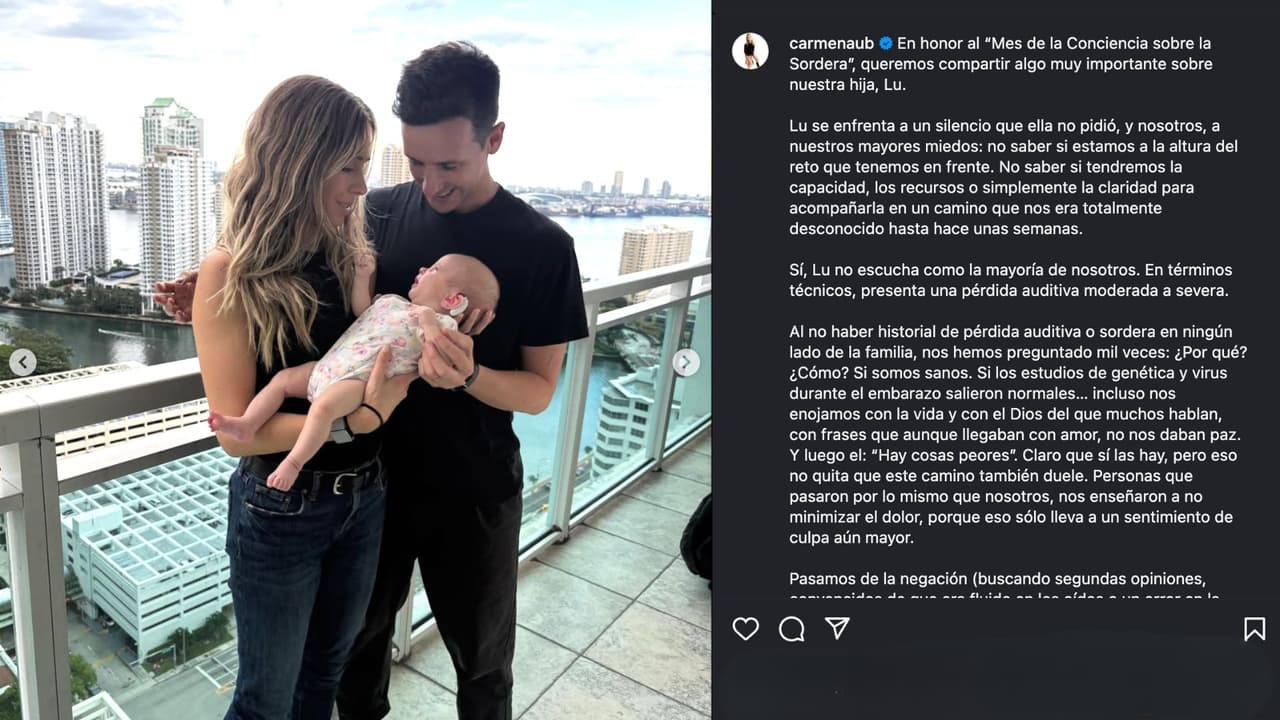Open the carmenaub profile avatar
The width and height of the screenshot is (1280, 720).
[750, 51]
